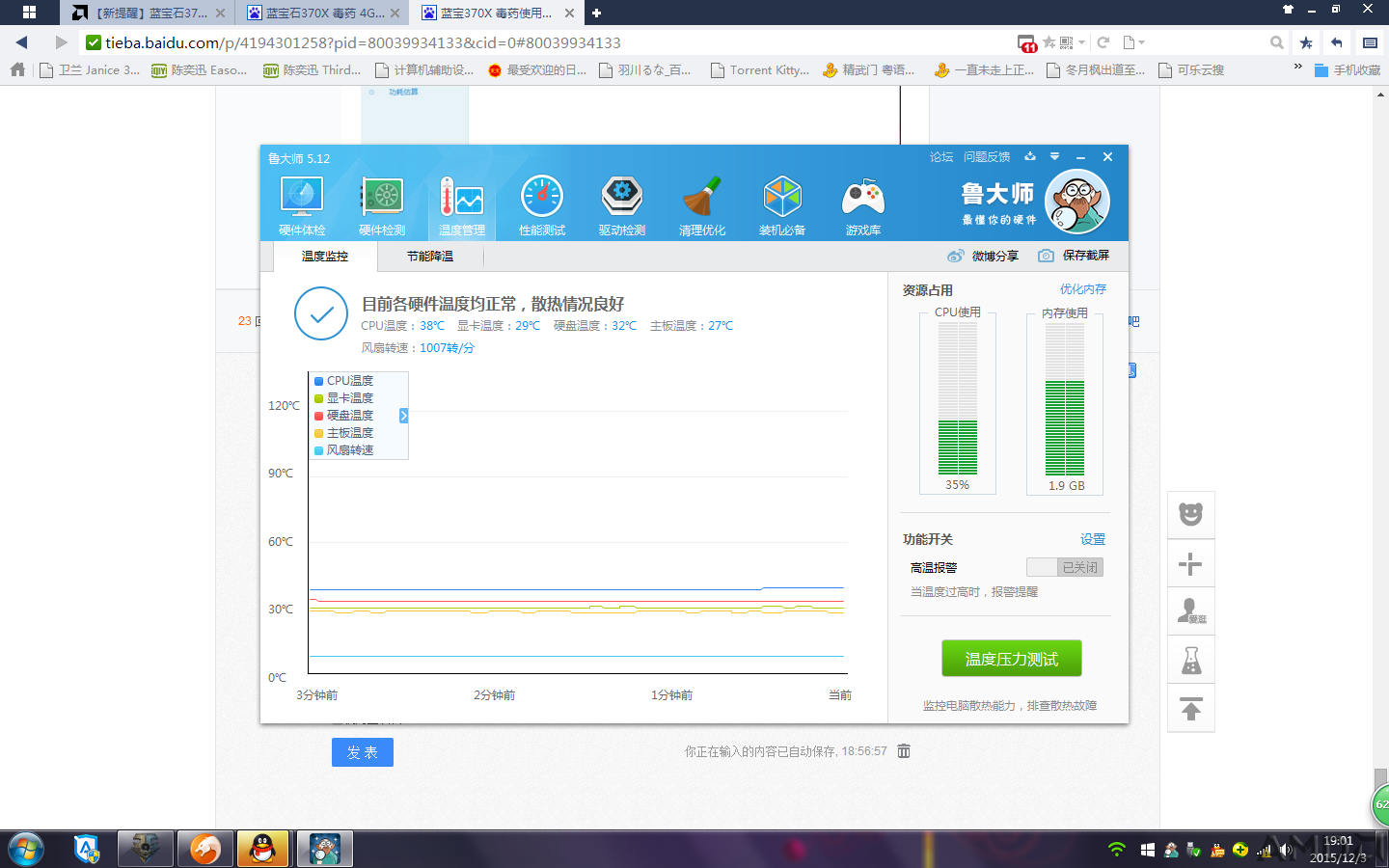Open the 装机必备 essential software module
Image resolution: width=1389 pixels, height=868 pixels.
point(782,205)
